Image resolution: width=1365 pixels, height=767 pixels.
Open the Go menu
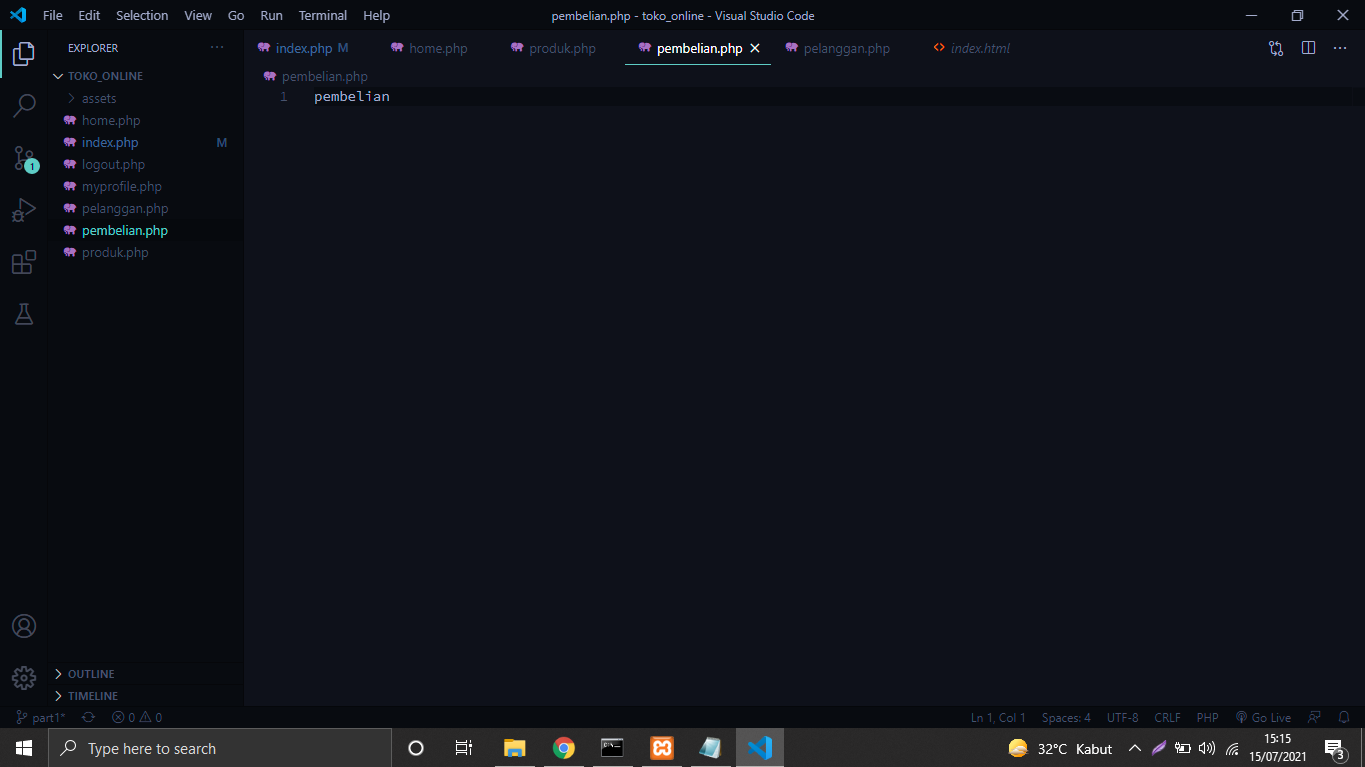236,15
